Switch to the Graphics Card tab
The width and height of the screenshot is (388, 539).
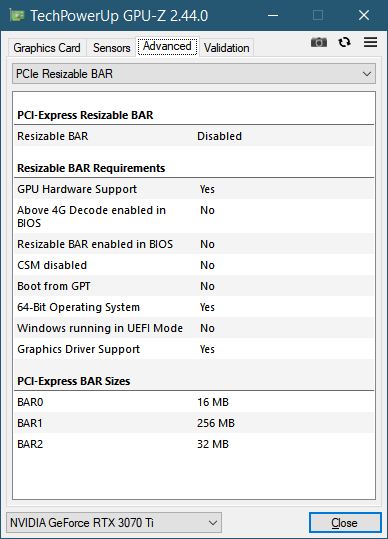(x=47, y=48)
